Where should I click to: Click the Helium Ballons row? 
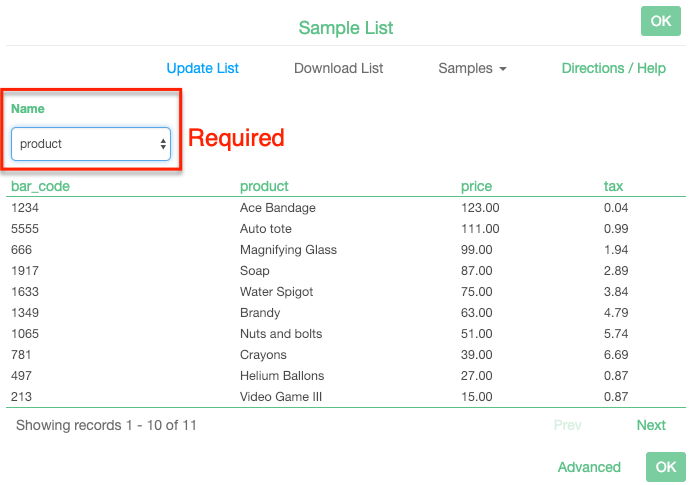coord(282,376)
